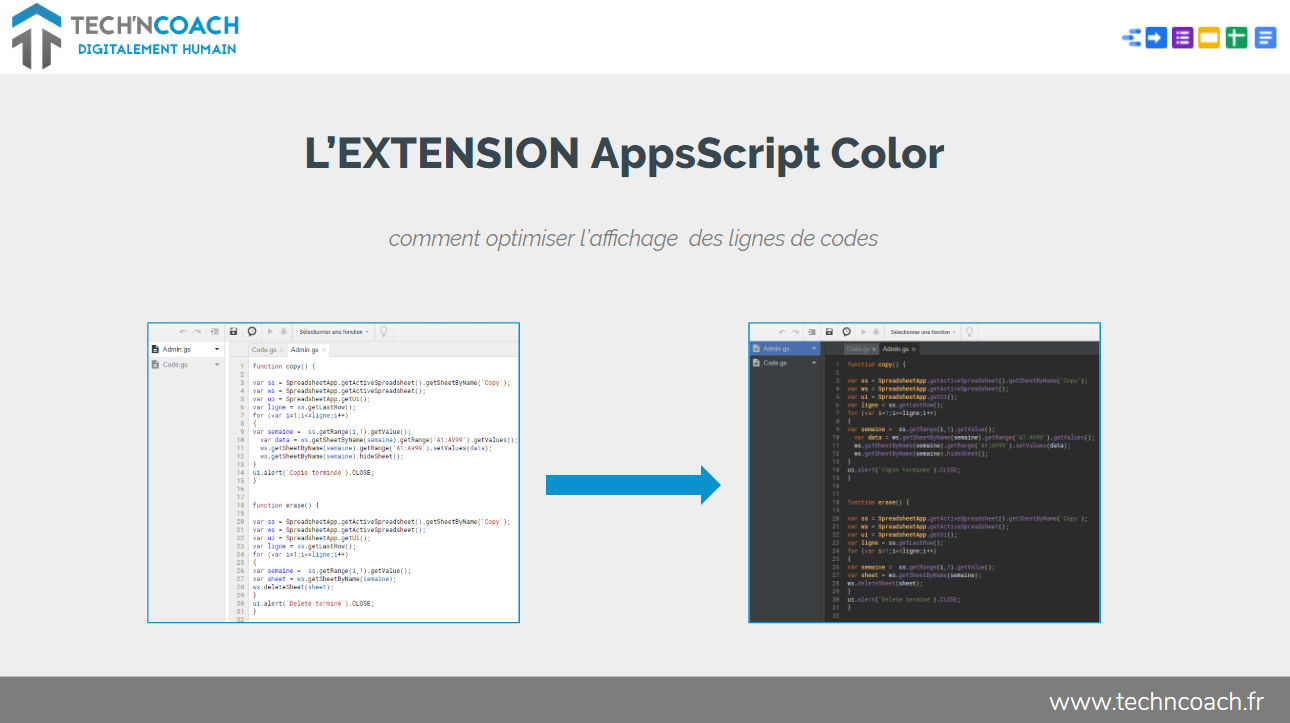Click line number 14 in the dark editor gutter
Viewport: 1290px width, 723px height.
coord(836,469)
